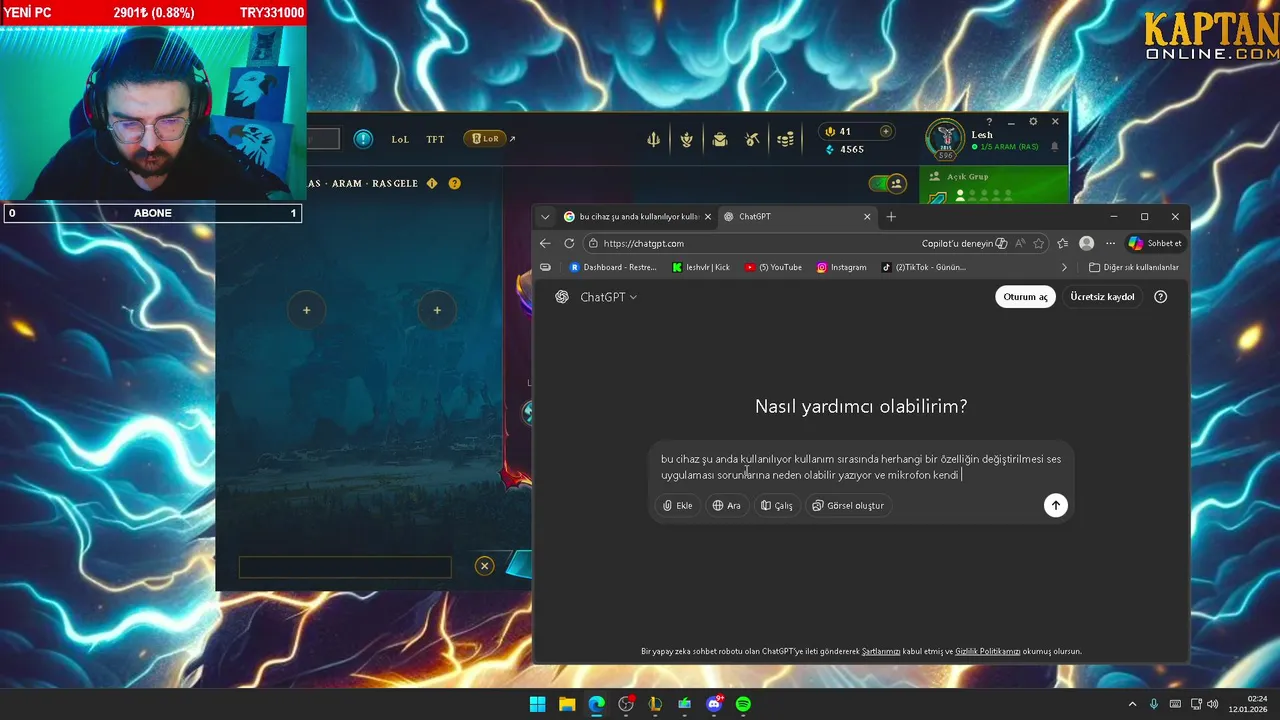Viewport: 1280px width, 720px height.
Task: Send the ChatGPT message with the arrow button
Action: [1055, 505]
